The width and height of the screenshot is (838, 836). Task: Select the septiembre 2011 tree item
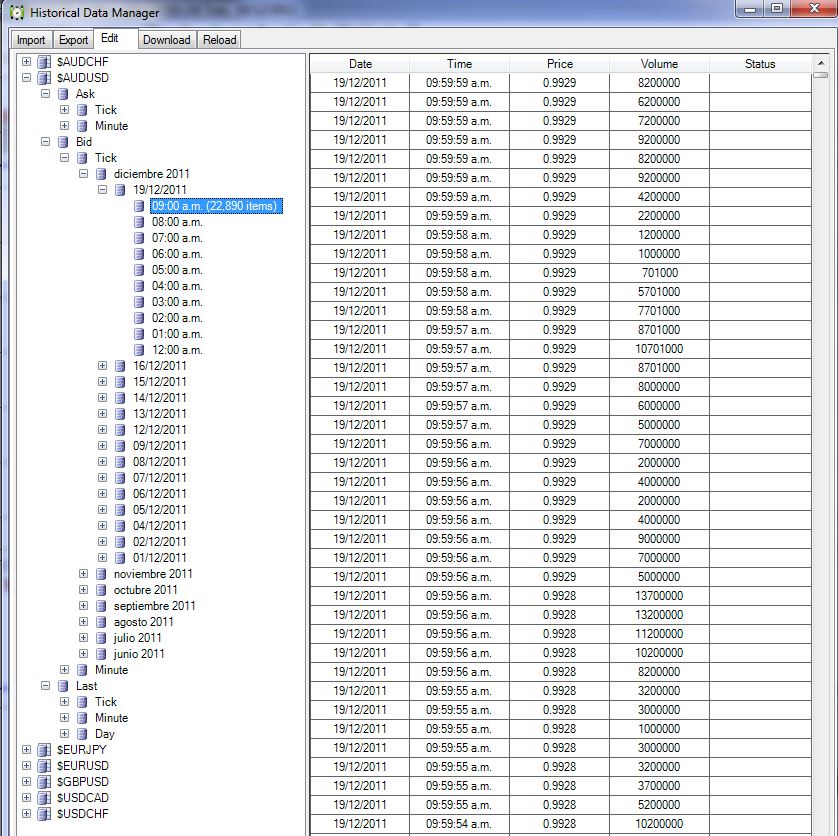(154, 606)
